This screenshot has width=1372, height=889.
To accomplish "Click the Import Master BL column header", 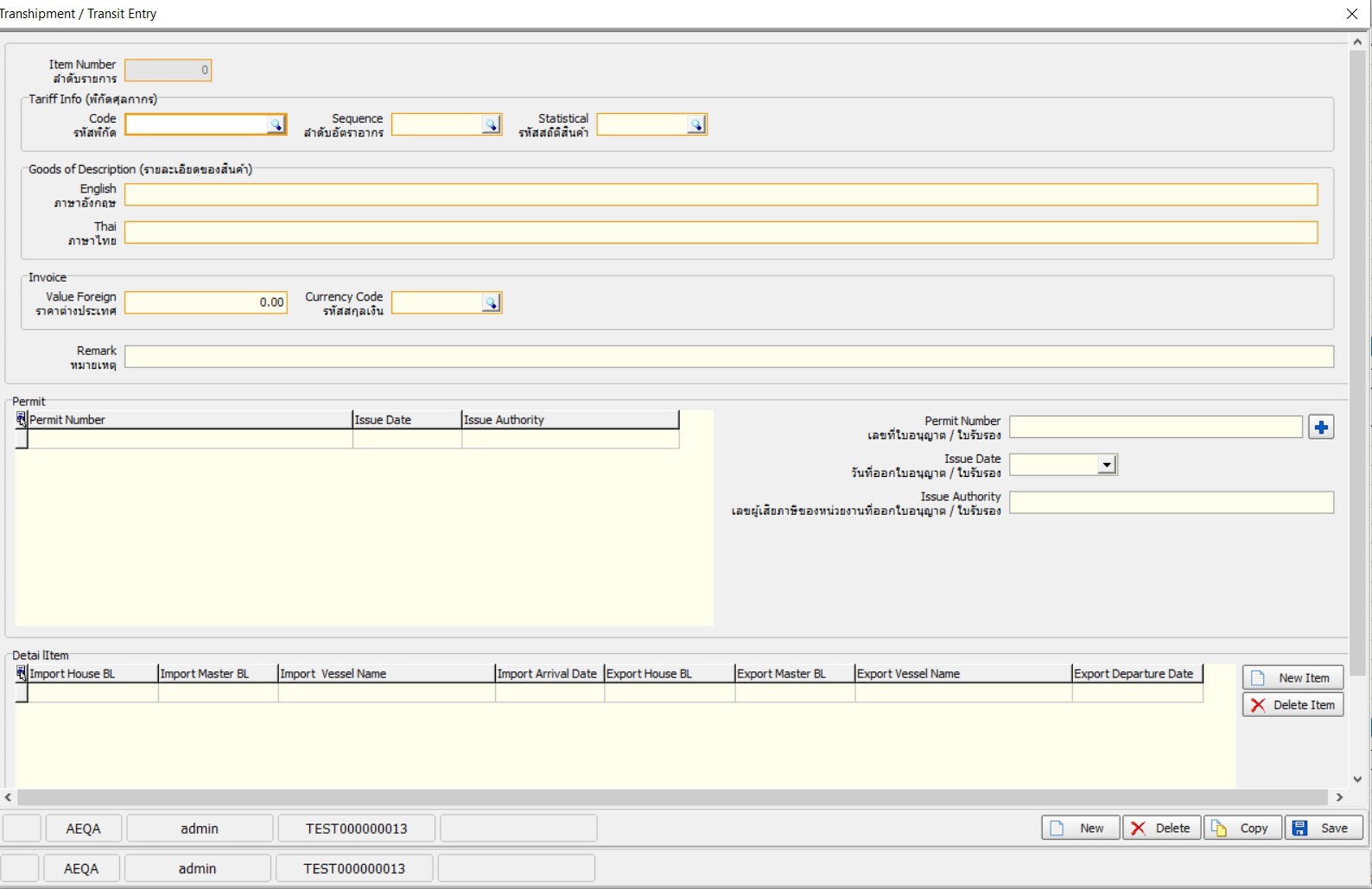I will (219, 674).
